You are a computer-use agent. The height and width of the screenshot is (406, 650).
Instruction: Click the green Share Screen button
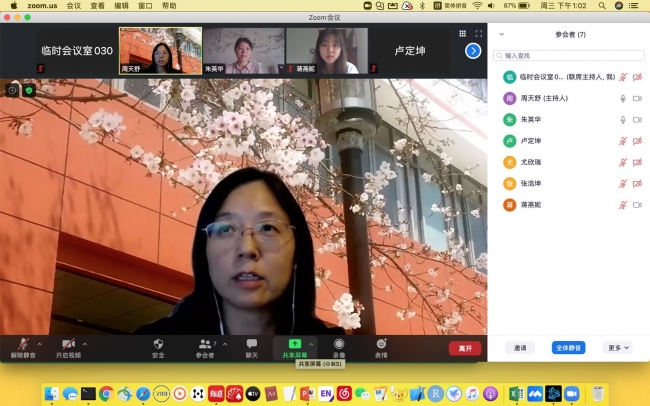click(294, 344)
